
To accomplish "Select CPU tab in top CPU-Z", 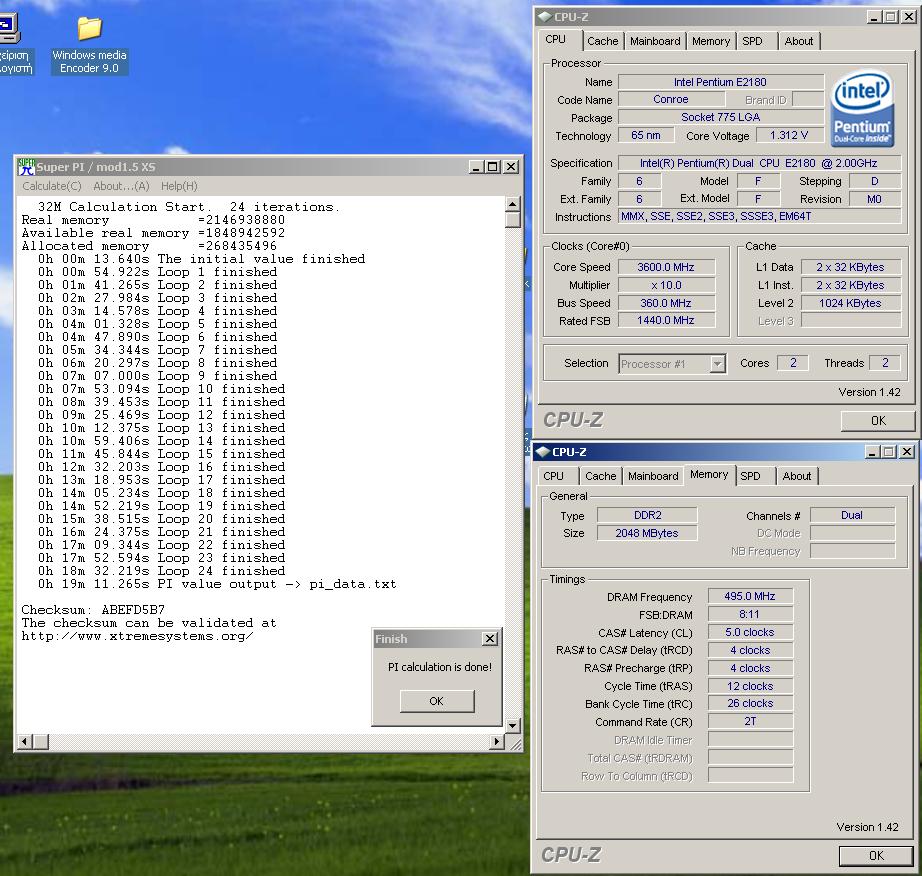I will (x=556, y=39).
